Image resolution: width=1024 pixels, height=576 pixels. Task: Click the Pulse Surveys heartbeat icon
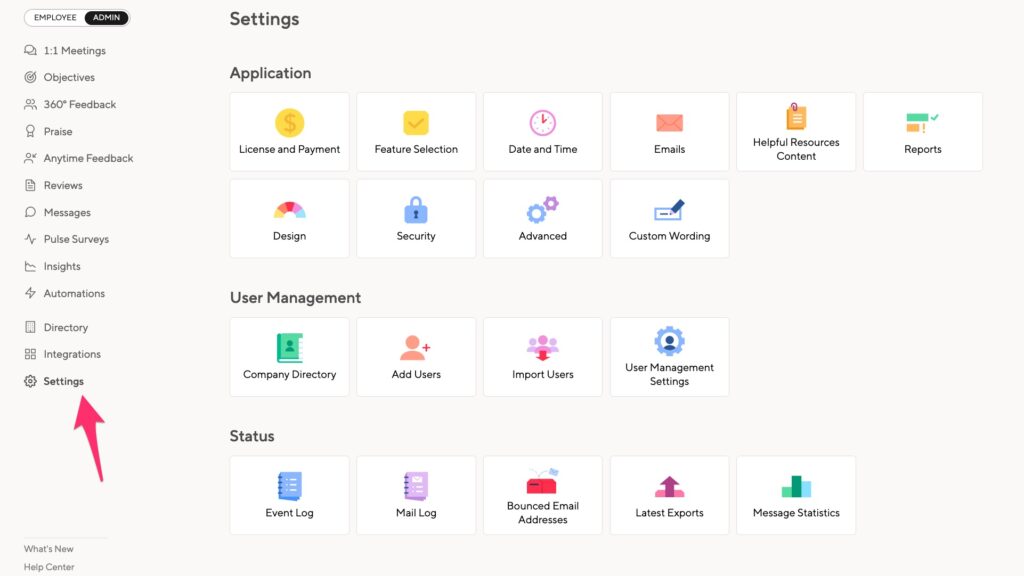click(30, 239)
